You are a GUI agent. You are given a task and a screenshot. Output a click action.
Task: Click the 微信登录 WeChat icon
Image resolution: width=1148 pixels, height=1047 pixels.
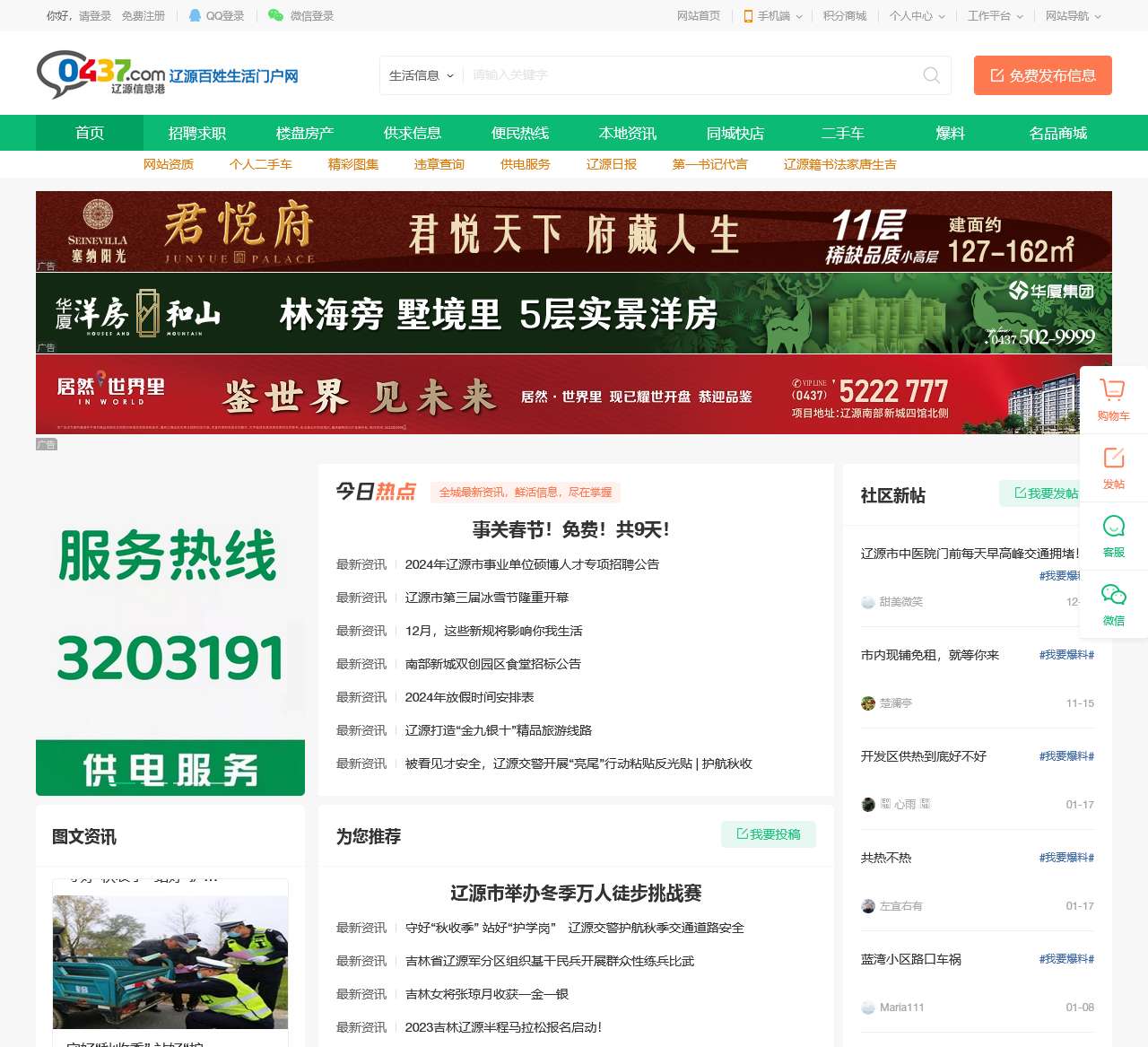(274, 14)
